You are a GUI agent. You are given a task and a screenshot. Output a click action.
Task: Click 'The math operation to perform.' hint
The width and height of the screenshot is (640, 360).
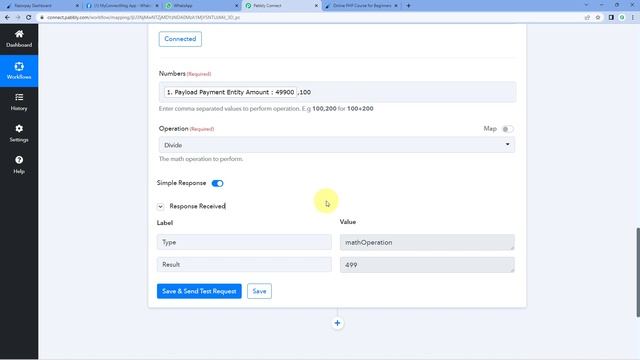pyautogui.click(x=201, y=159)
